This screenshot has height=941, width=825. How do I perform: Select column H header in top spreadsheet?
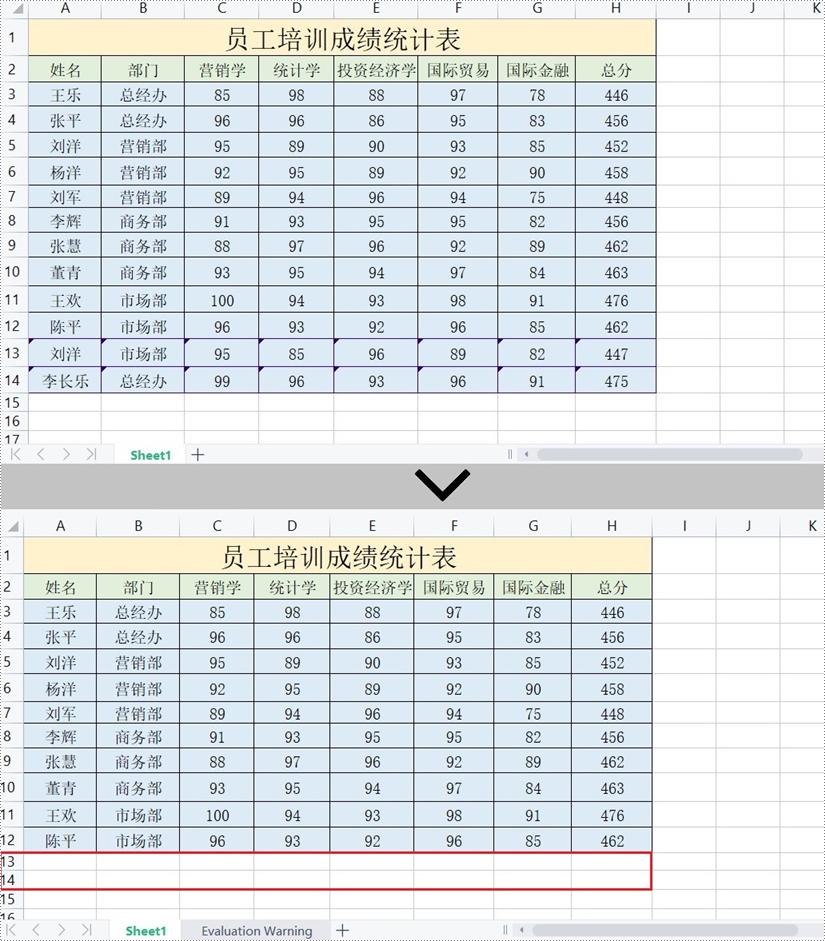coord(616,8)
